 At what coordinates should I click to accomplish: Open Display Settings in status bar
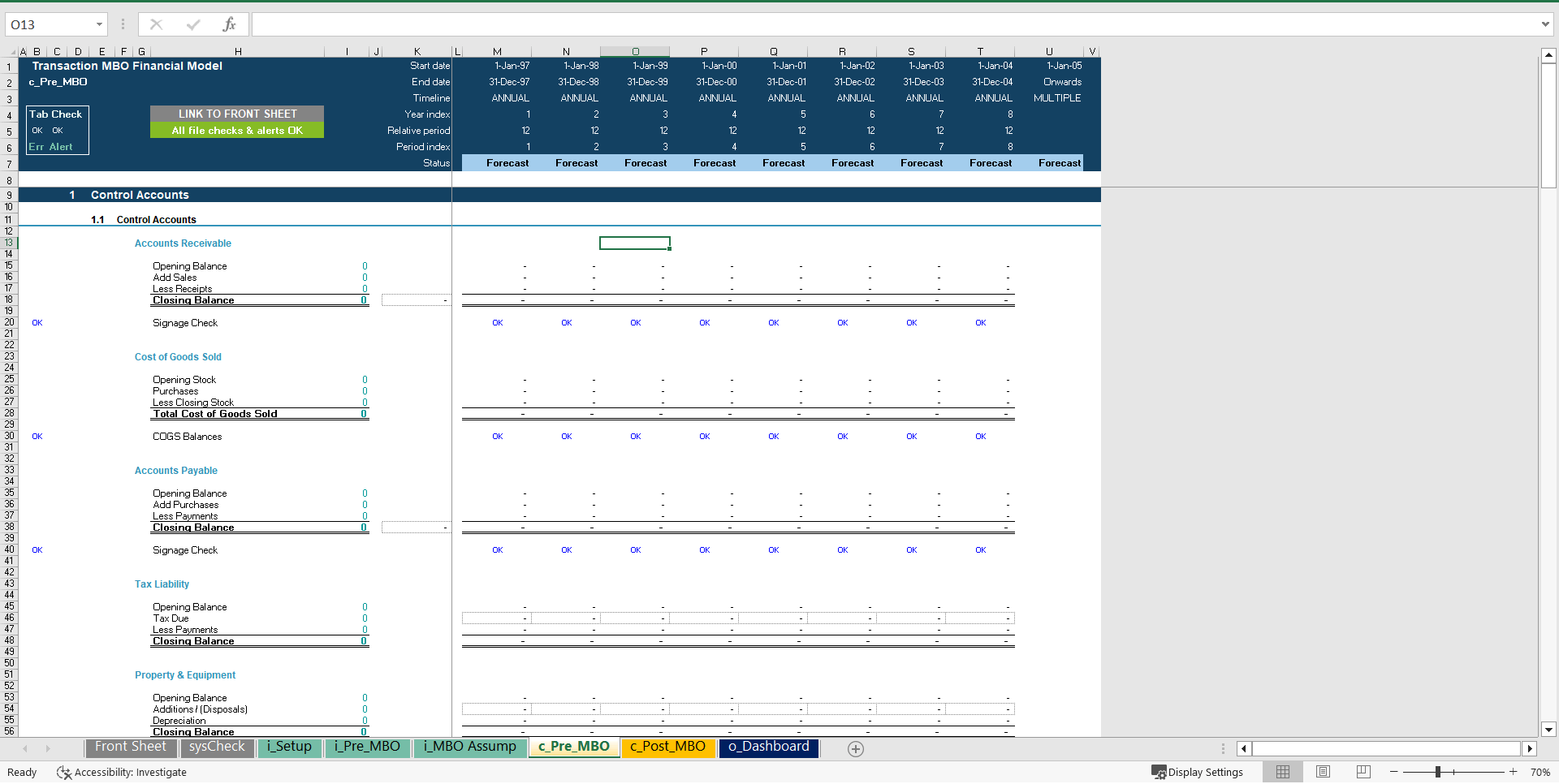(x=1197, y=773)
